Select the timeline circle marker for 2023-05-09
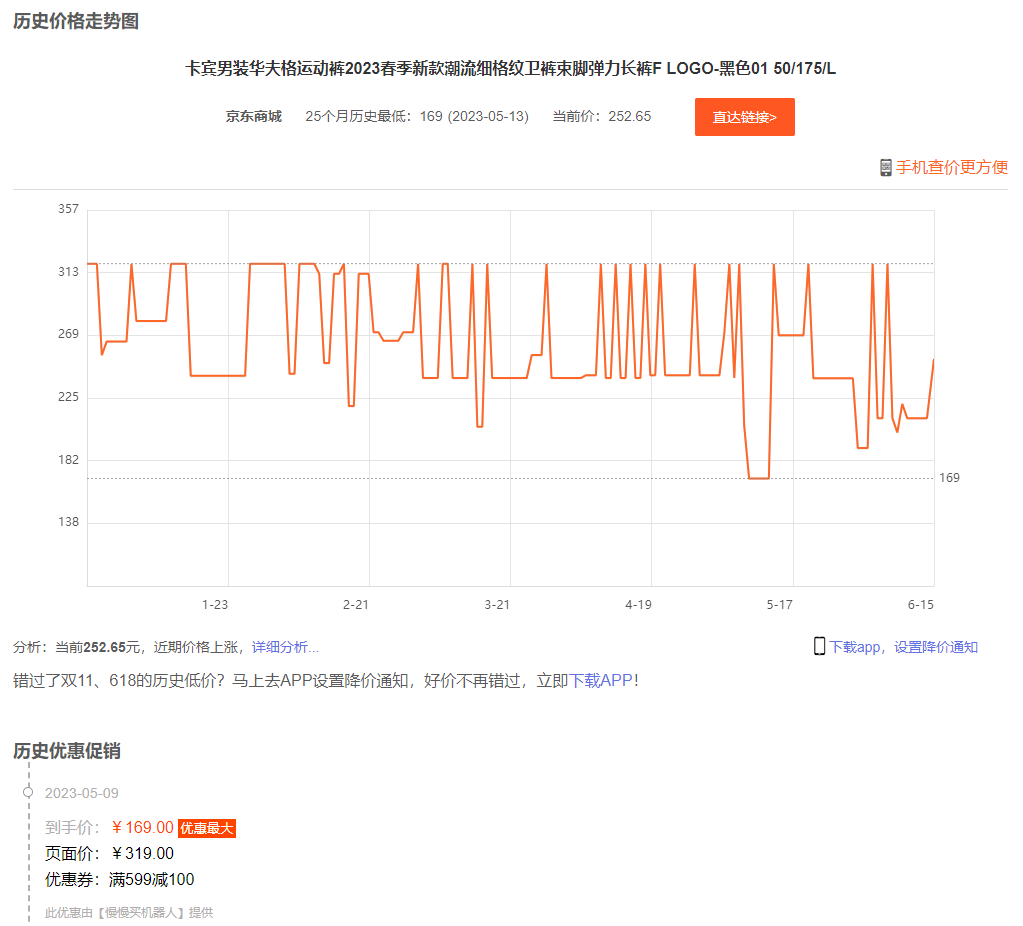1023x926 pixels. pyautogui.click(x=28, y=792)
